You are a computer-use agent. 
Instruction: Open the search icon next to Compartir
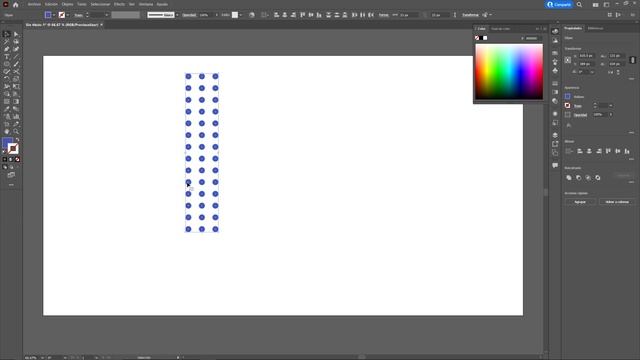coord(580,4)
